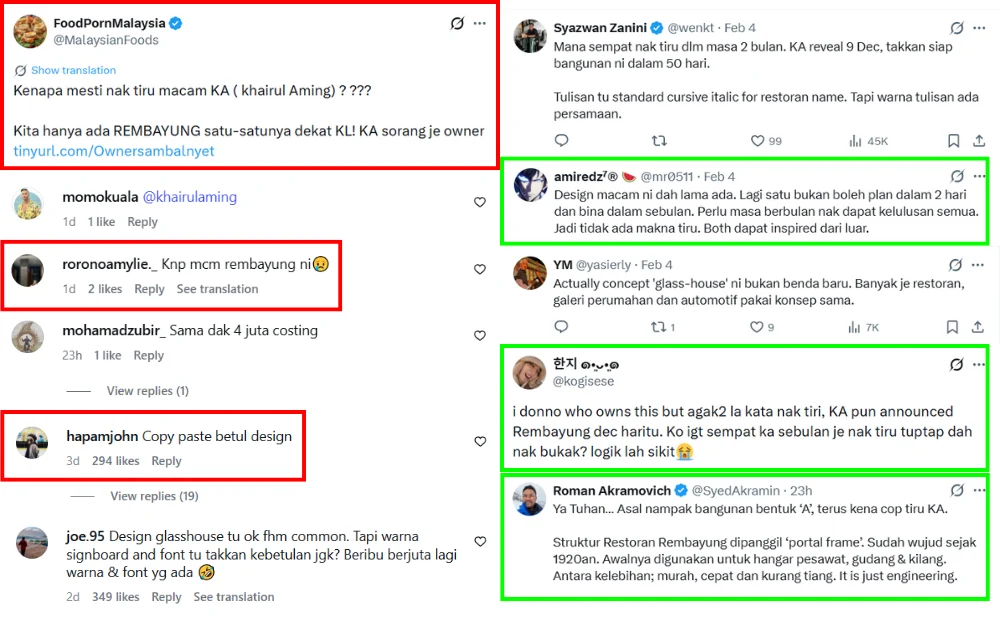This screenshot has width=1000, height=623.
Task: Click Reply under joe.95's comment
Action: [x=167, y=597]
